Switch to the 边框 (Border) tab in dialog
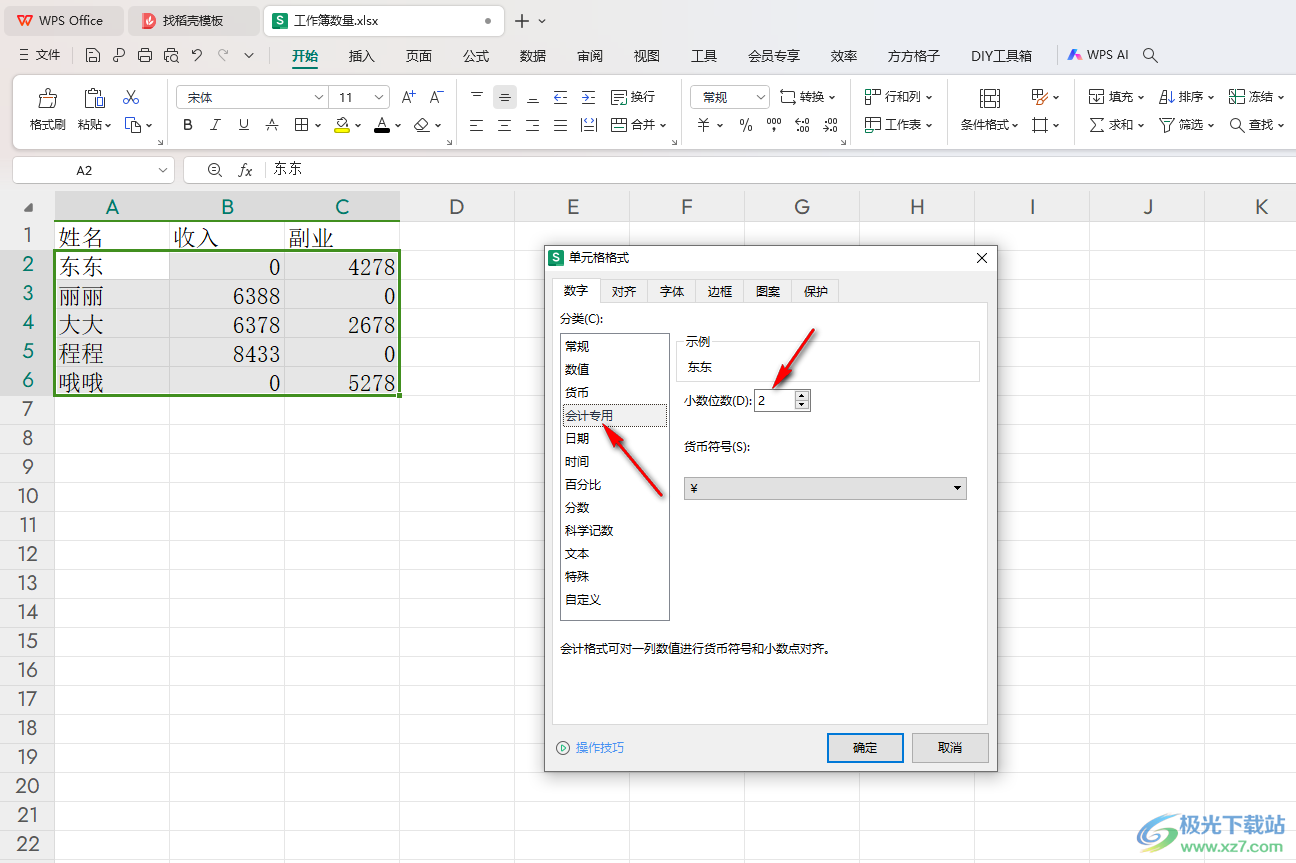The height and width of the screenshot is (863, 1296). pyautogui.click(x=720, y=291)
